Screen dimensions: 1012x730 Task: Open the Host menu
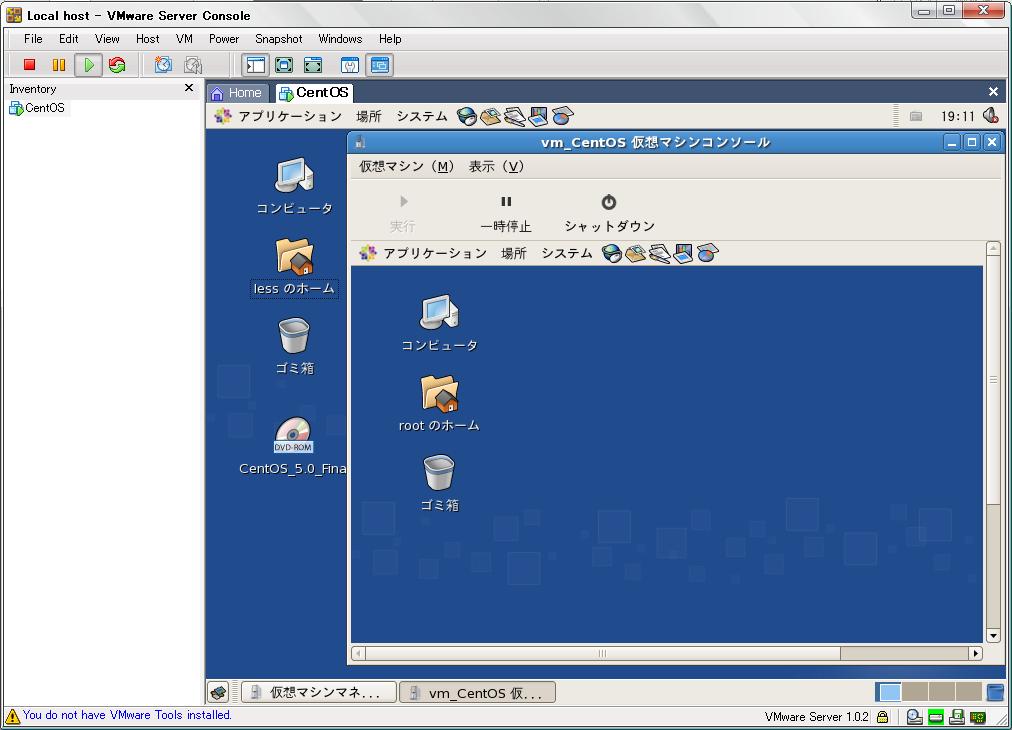(147, 39)
